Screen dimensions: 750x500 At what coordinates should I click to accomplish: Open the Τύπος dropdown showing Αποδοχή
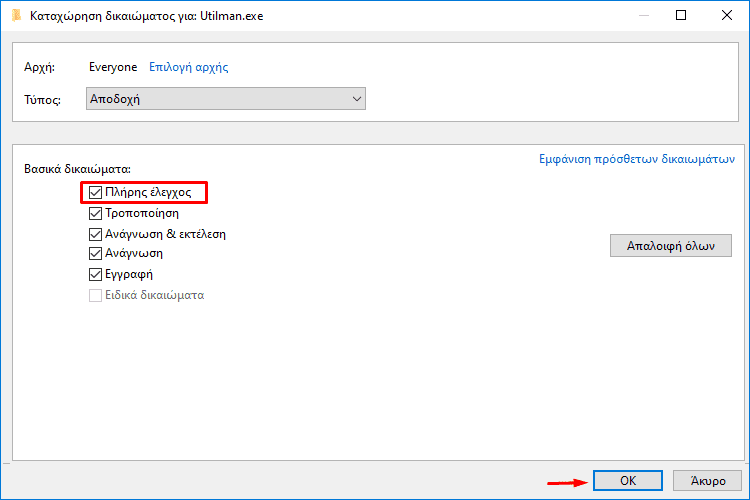[x=226, y=99]
